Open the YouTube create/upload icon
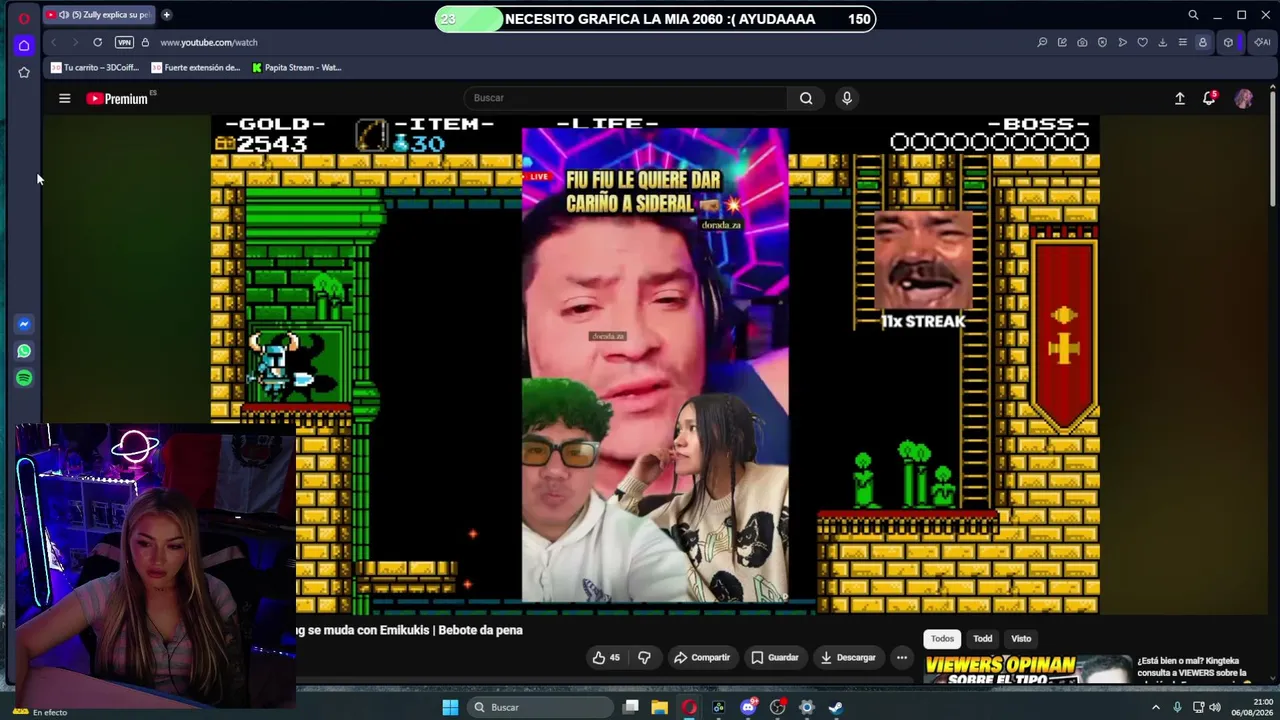 1180,98
